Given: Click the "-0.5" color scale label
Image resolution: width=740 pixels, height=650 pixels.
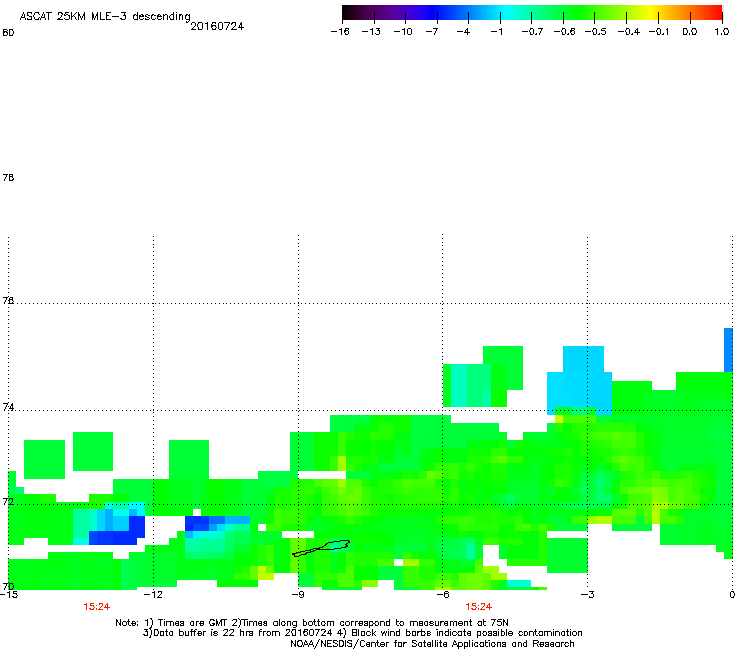Looking at the screenshot, I should pyautogui.click(x=596, y=32).
